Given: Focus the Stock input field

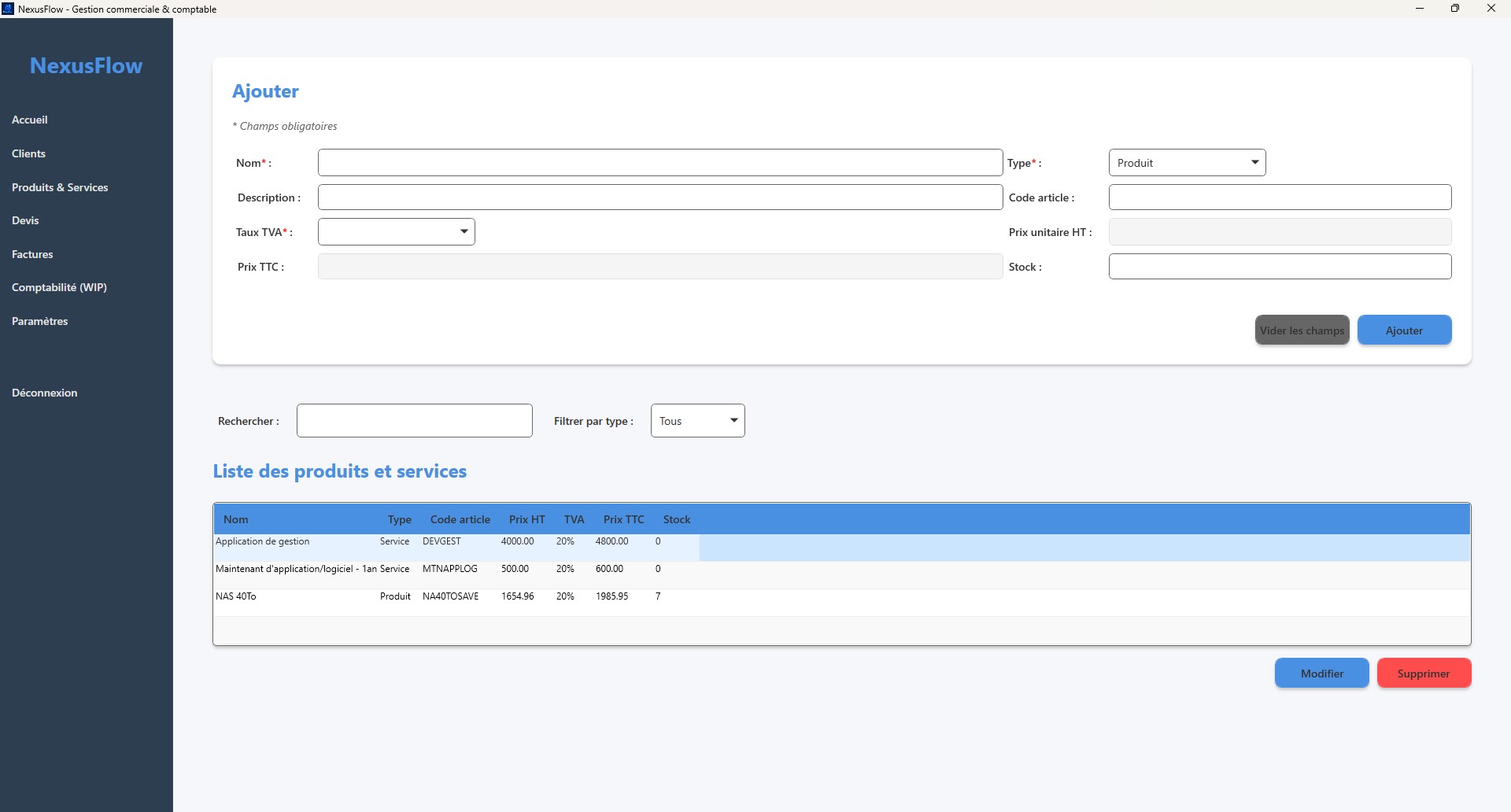Looking at the screenshot, I should coord(1280,267).
